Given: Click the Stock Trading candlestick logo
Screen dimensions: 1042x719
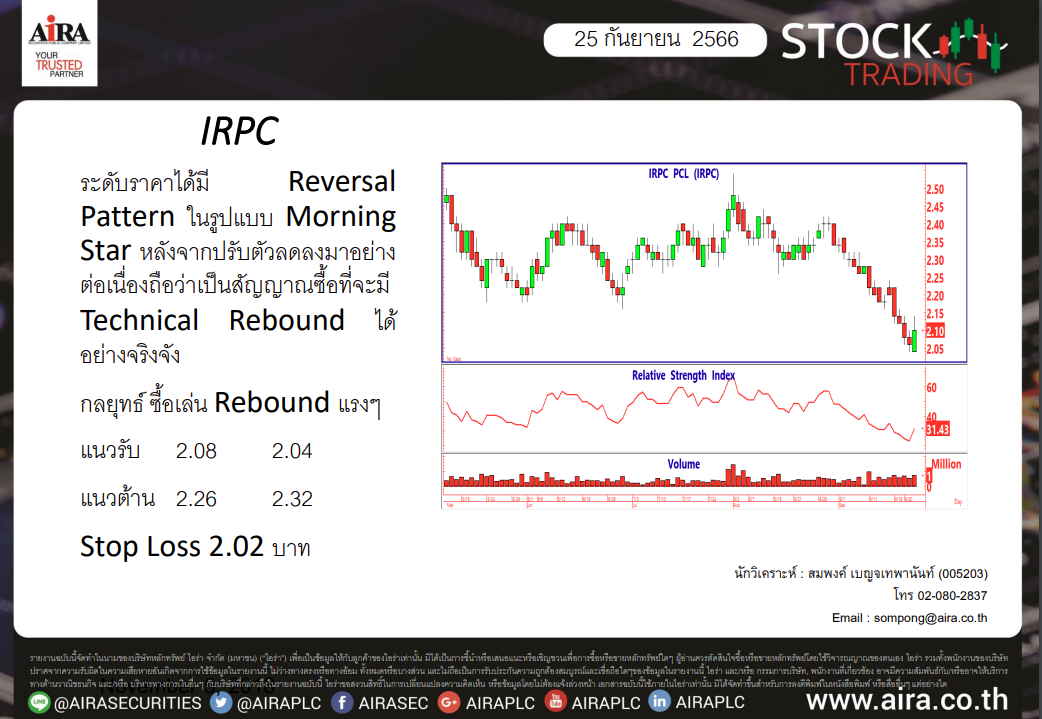Looking at the screenshot, I should (x=894, y=52).
